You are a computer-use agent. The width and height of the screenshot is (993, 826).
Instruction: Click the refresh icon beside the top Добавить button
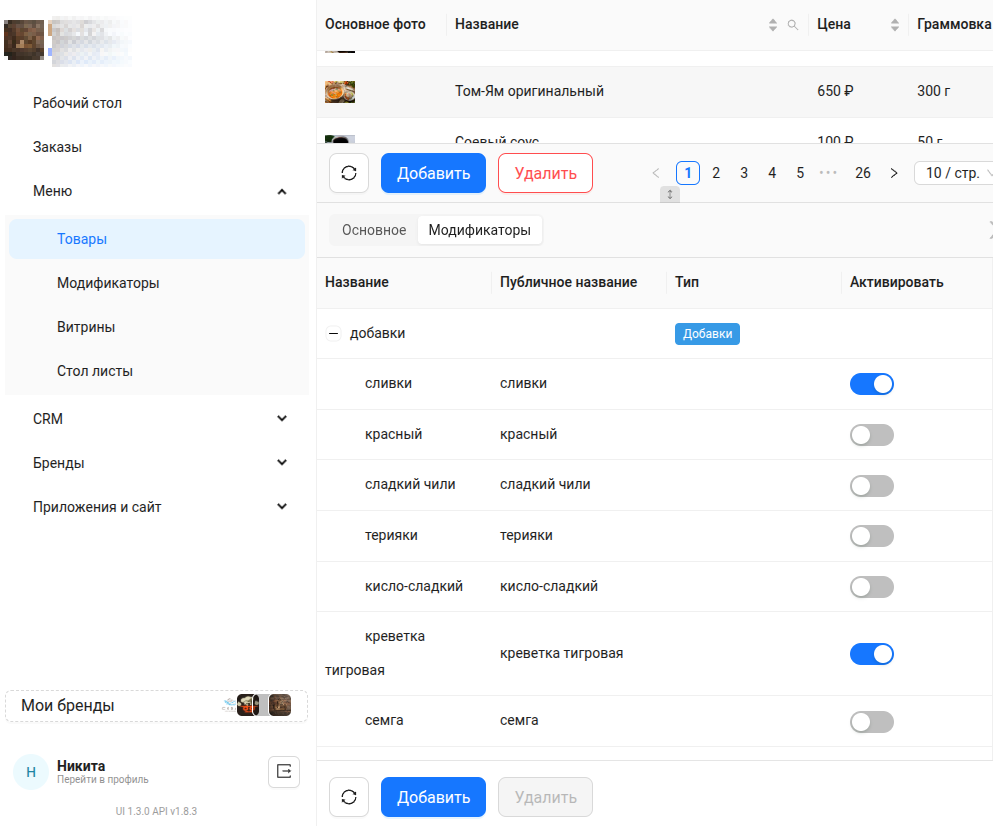[x=349, y=173]
